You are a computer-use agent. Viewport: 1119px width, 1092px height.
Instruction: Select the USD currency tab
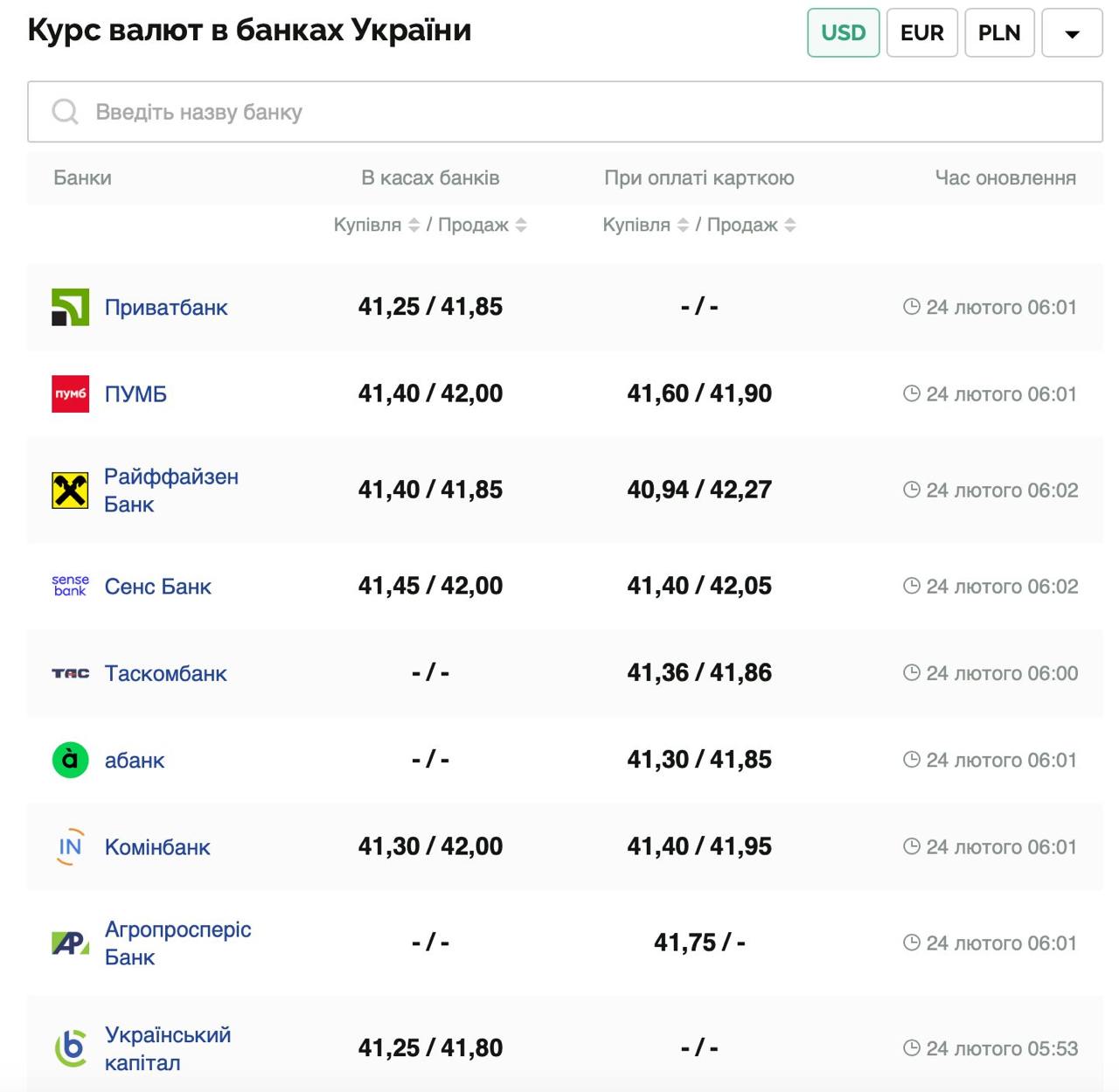pos(843,33)
